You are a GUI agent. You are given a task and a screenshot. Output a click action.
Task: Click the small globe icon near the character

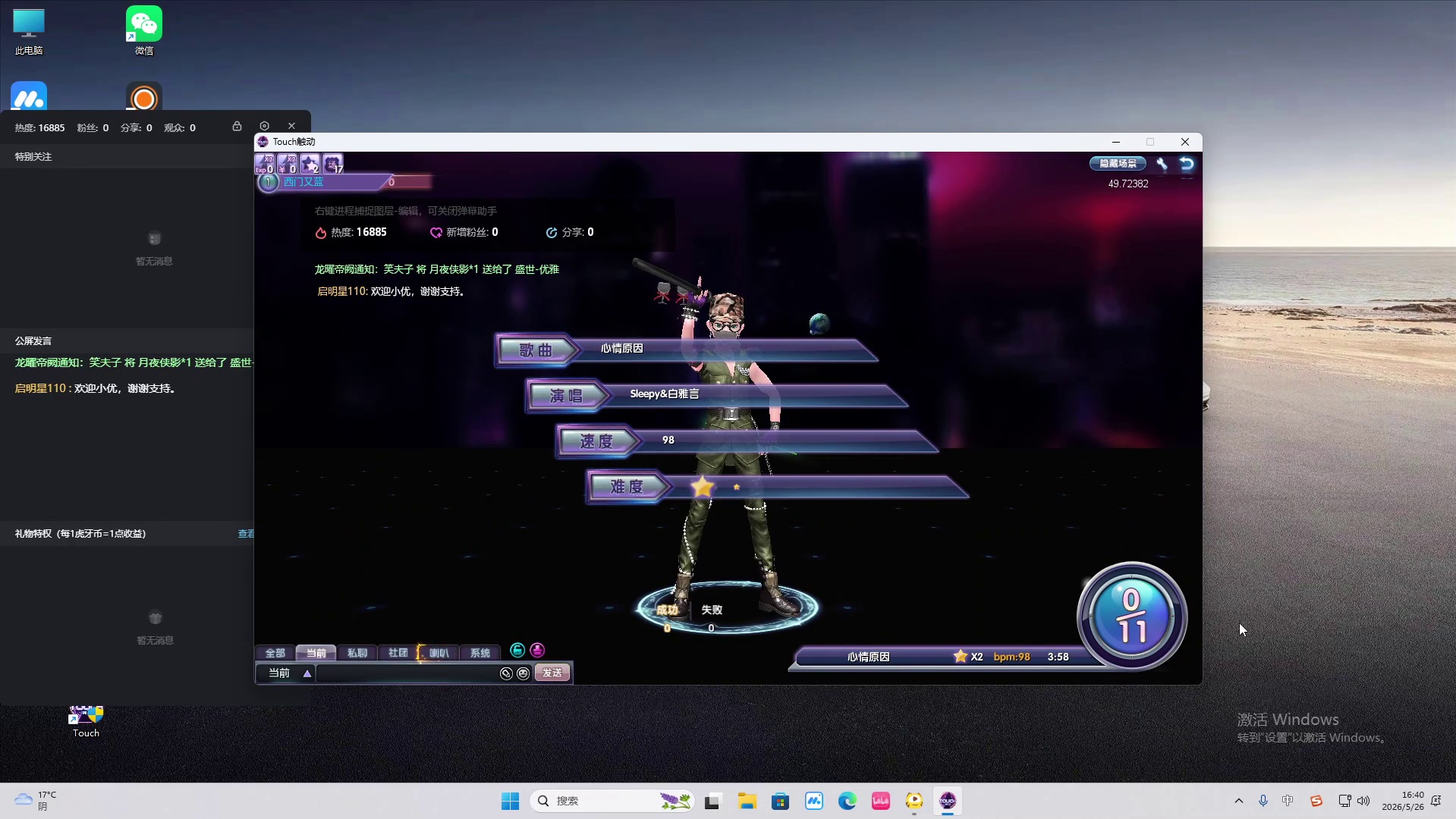(x=819, y=324)
